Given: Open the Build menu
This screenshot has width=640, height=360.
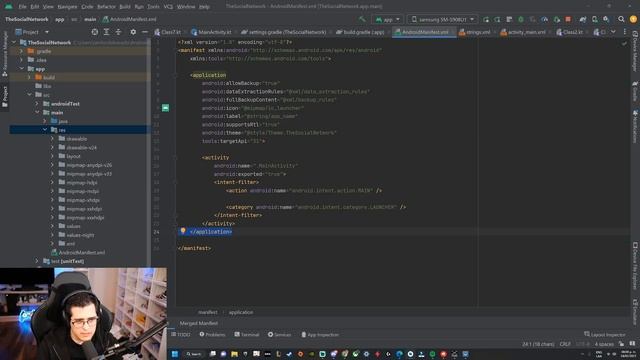Looking at the screenshot, I should click(x=125, y=7).
